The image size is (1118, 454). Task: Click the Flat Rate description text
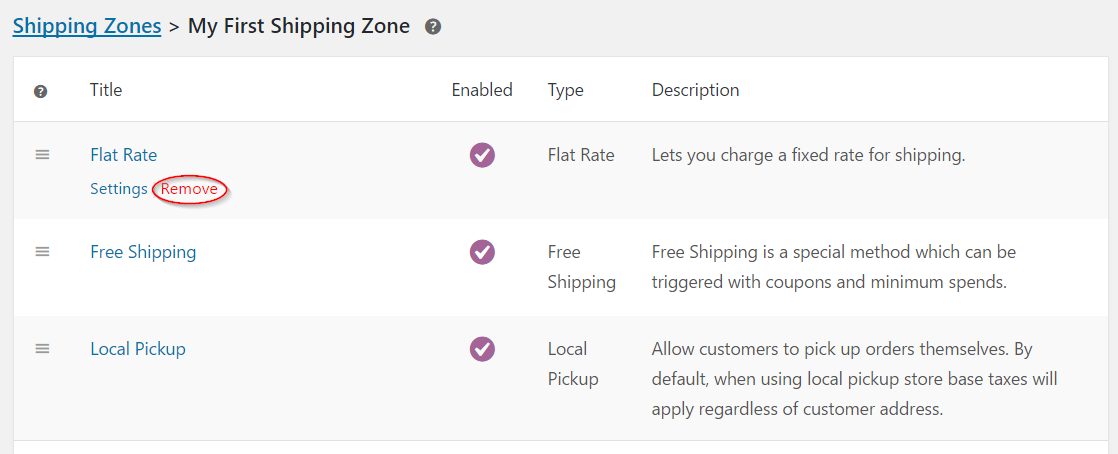click(x=808, y=155)
